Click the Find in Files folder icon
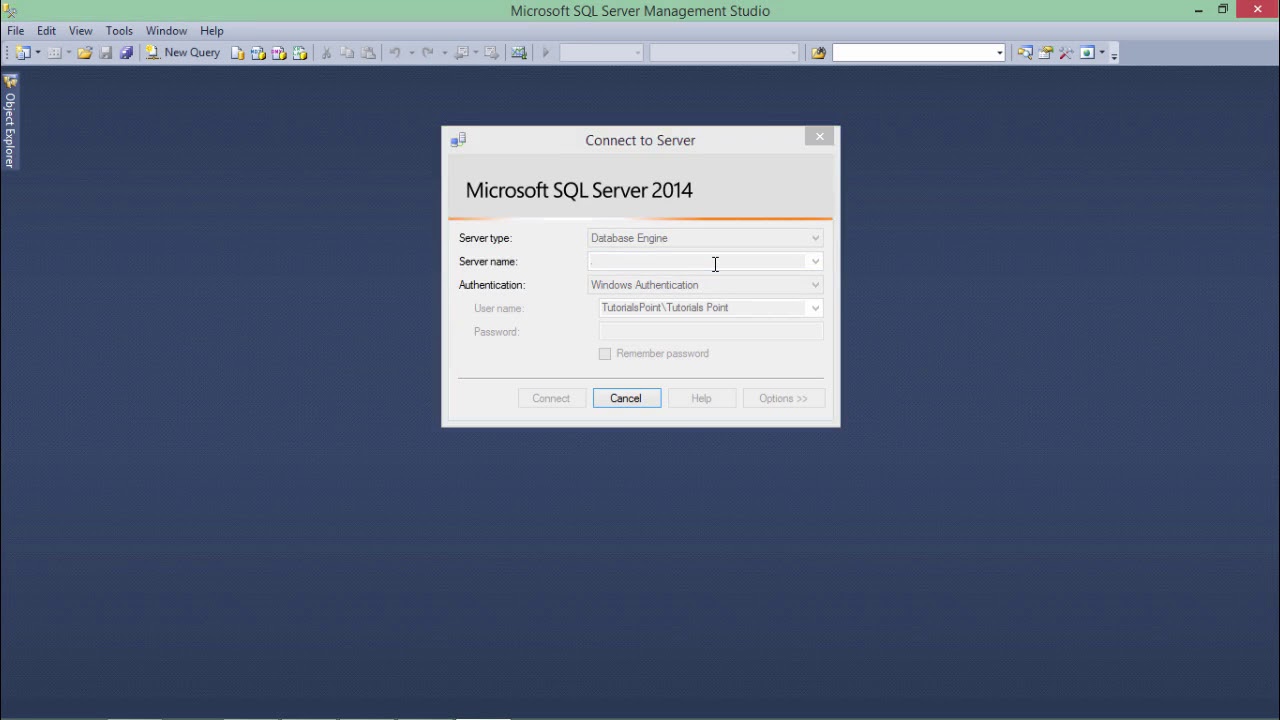 click(818, 53)
